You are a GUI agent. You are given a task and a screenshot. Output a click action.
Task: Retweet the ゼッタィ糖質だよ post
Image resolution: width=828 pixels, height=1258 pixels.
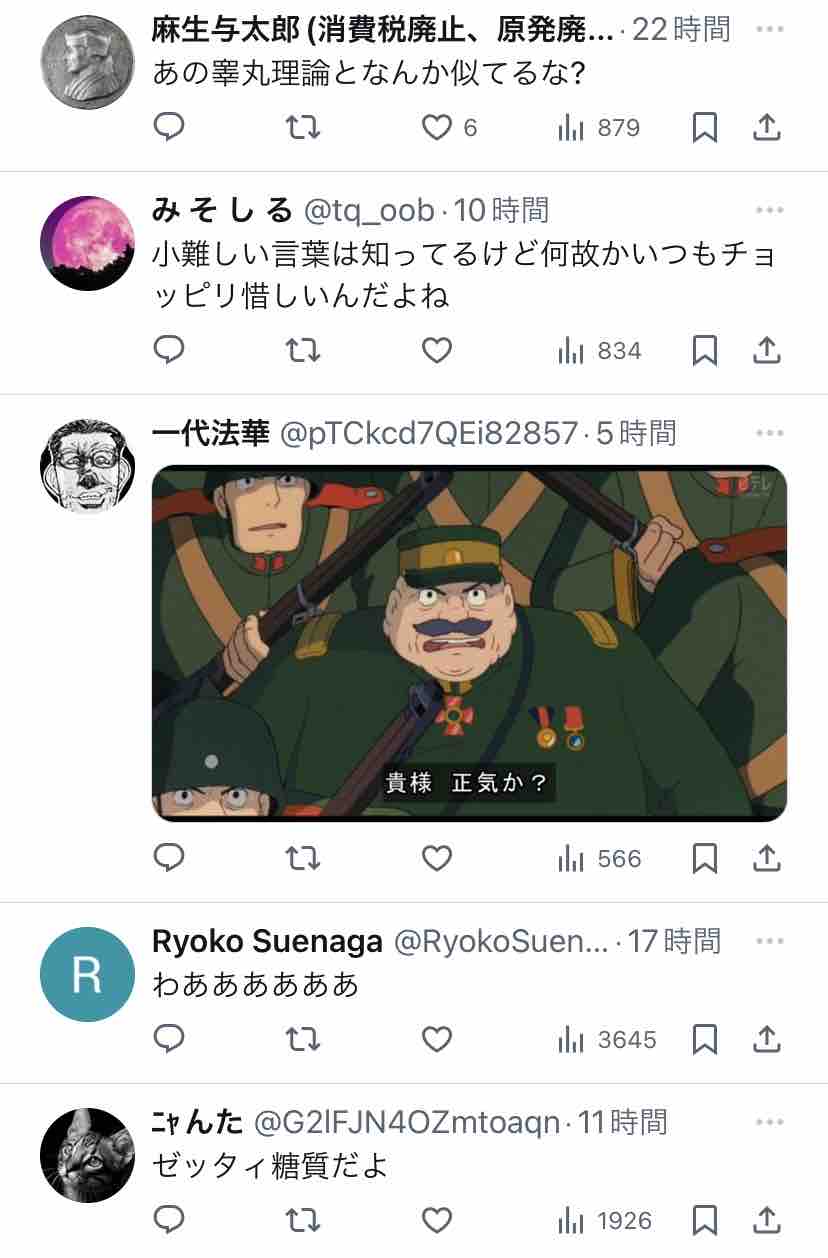[303, 1220]
